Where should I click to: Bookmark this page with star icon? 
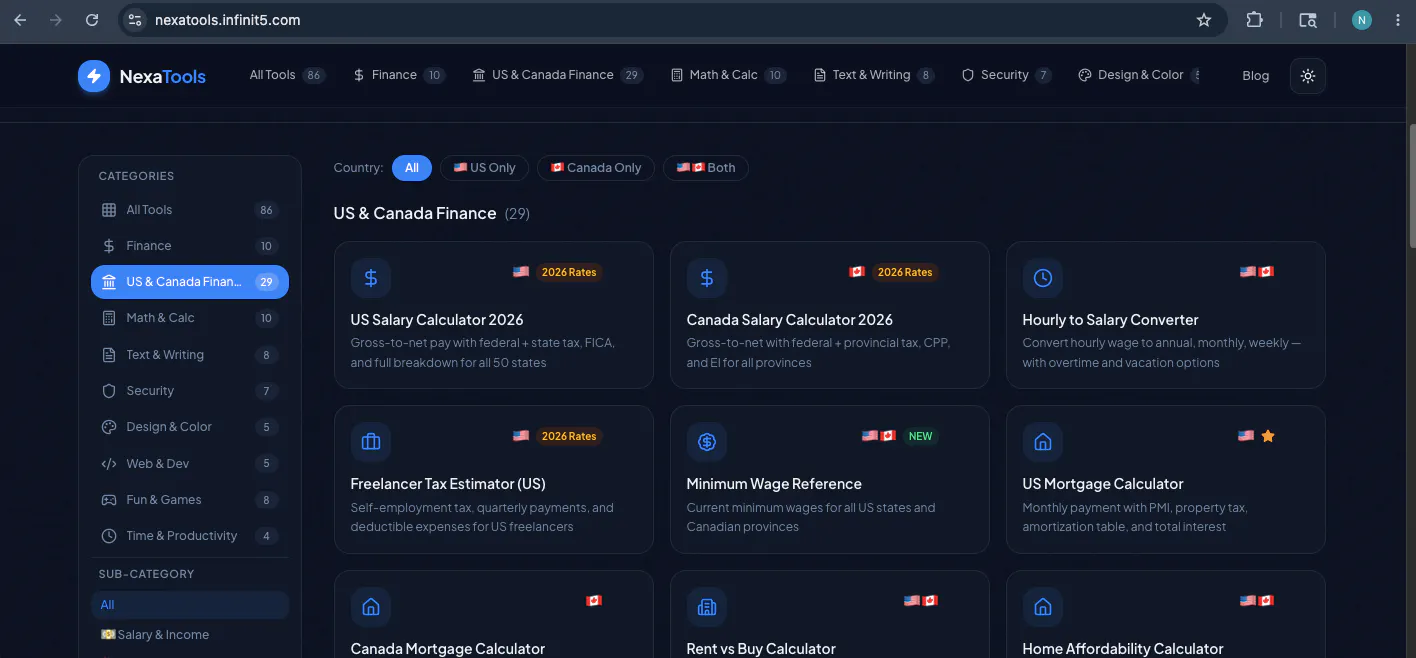(1204, 20)
